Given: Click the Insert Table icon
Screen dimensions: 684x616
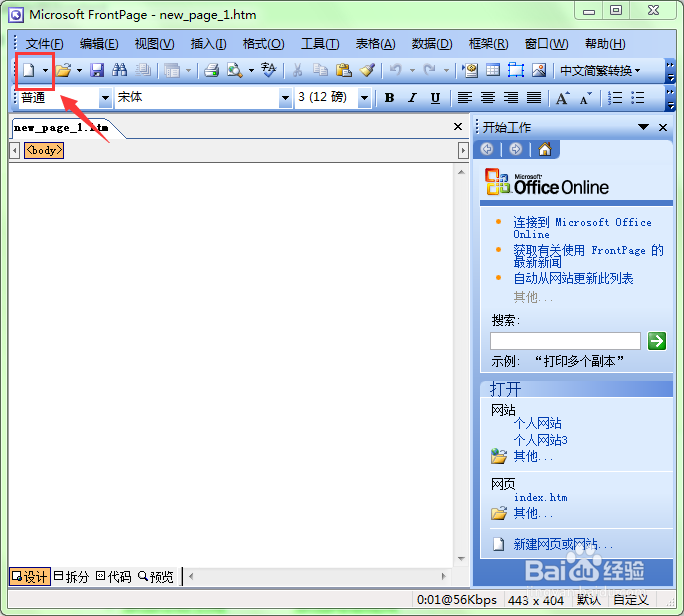Looking at the screenshot, I should tap(493, 70).
